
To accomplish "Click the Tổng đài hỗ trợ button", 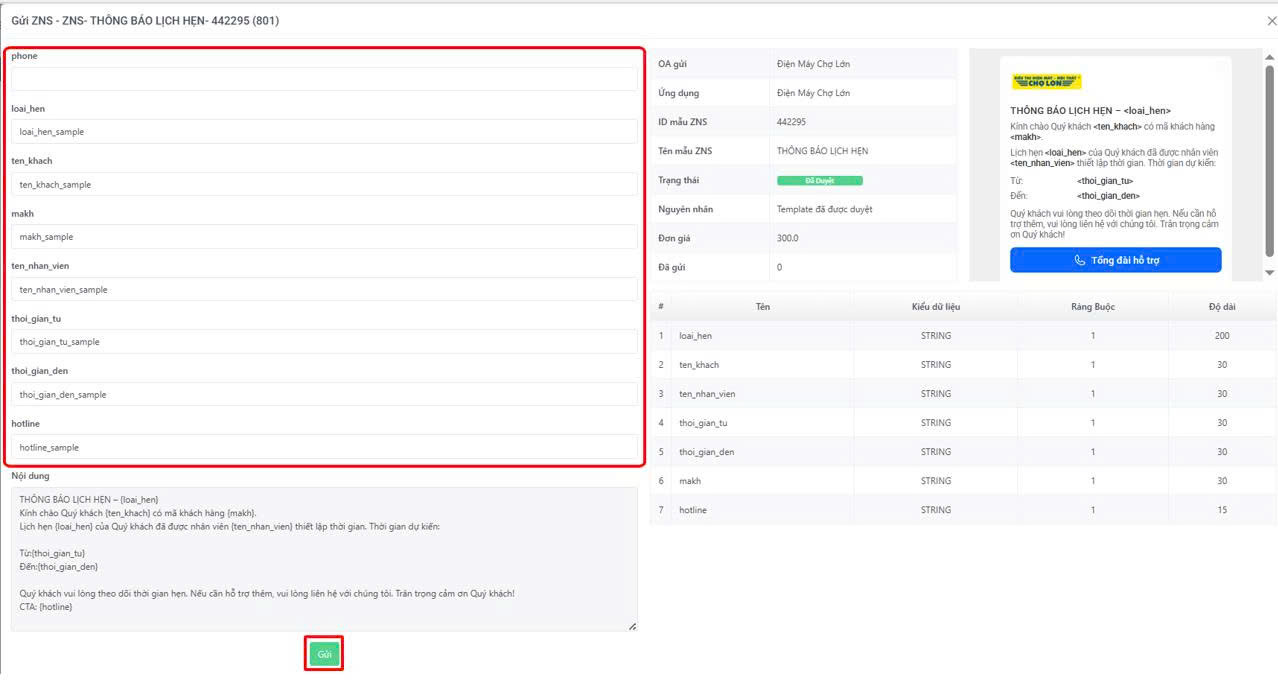I will coord(1116,260).
